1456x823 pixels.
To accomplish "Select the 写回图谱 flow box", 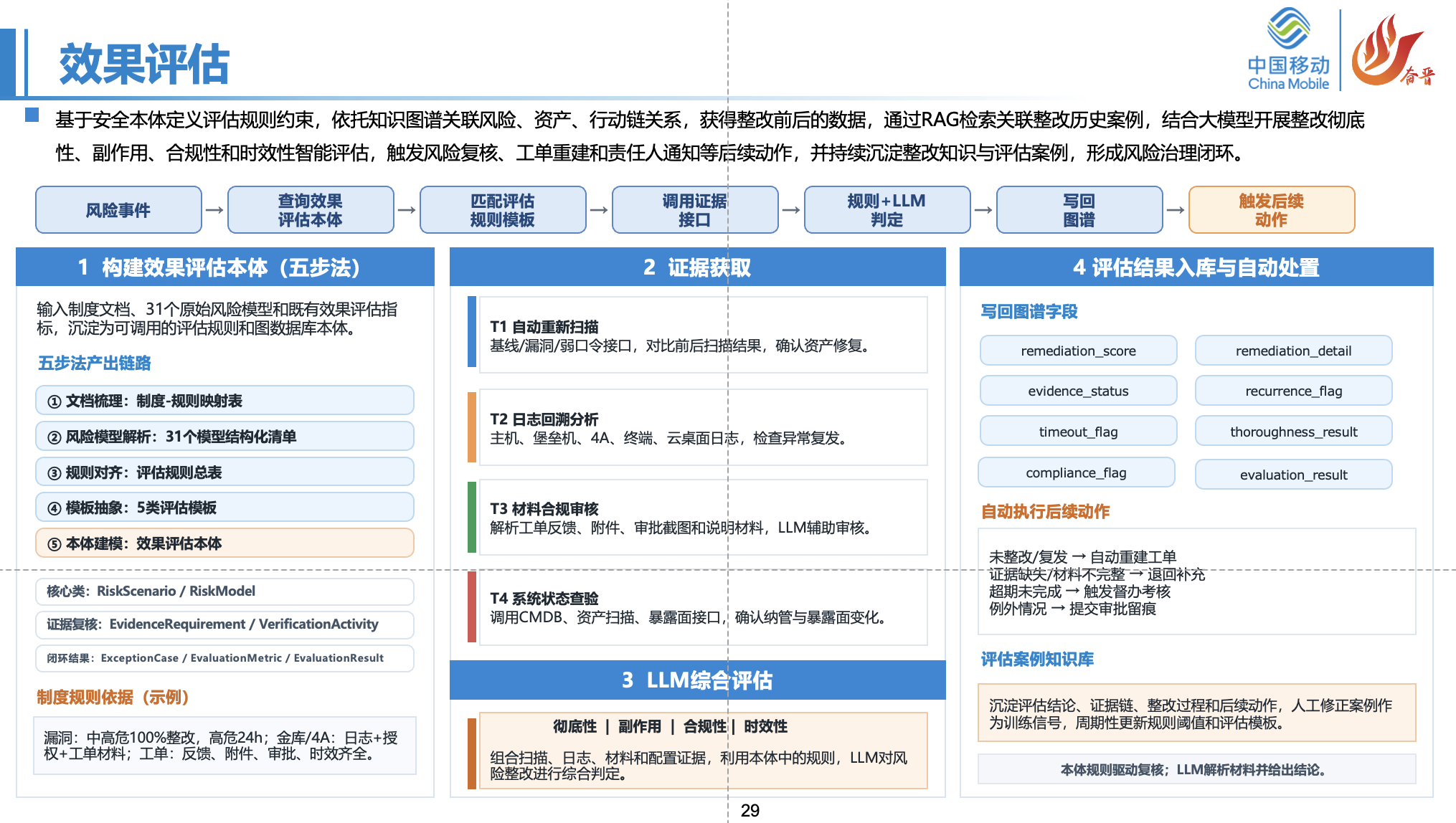I will pos(1079,210).
